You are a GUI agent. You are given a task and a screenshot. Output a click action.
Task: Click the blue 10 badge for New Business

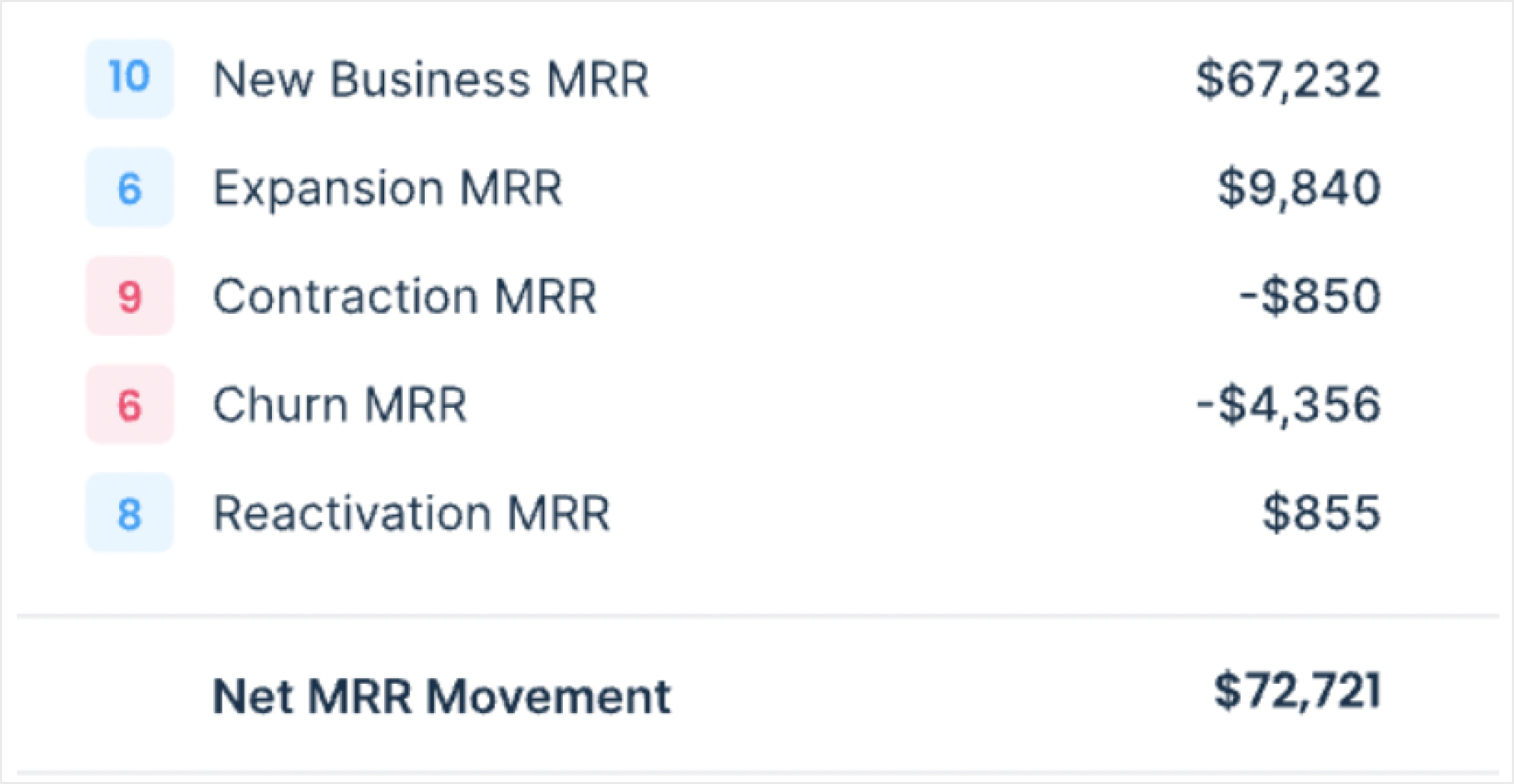[x=130, y=78]
